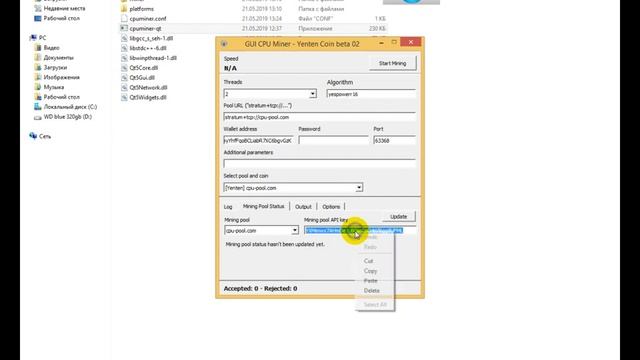
Task: Select the cpuminer-qt application icon
Action: tap(124, 28)
